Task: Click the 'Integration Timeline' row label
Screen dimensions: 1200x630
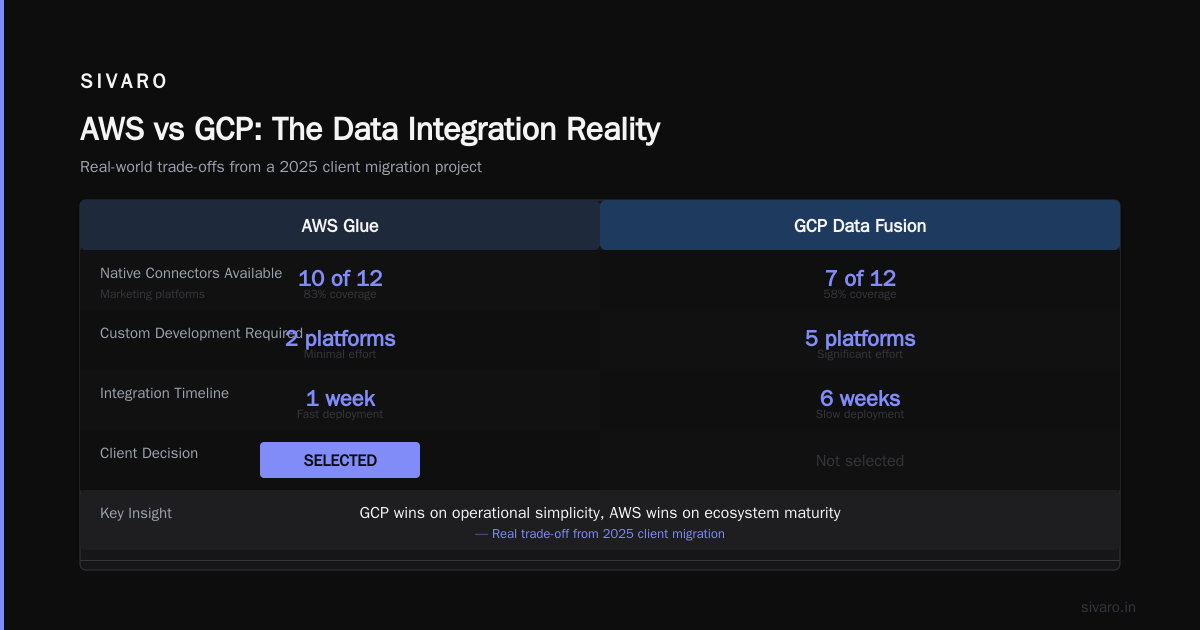Action: [164, 393]
